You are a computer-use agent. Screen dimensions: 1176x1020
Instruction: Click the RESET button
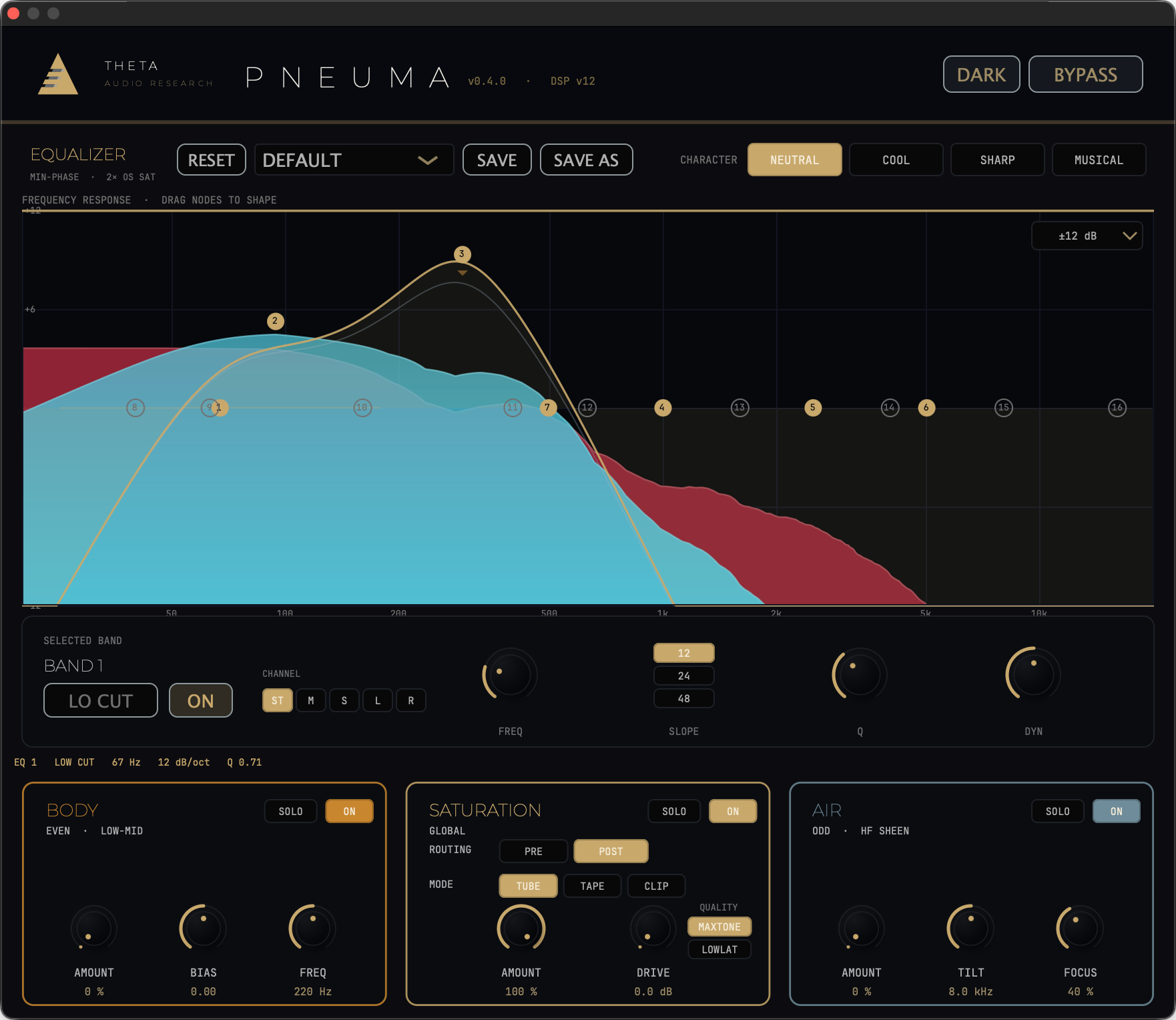click(212, 160)
